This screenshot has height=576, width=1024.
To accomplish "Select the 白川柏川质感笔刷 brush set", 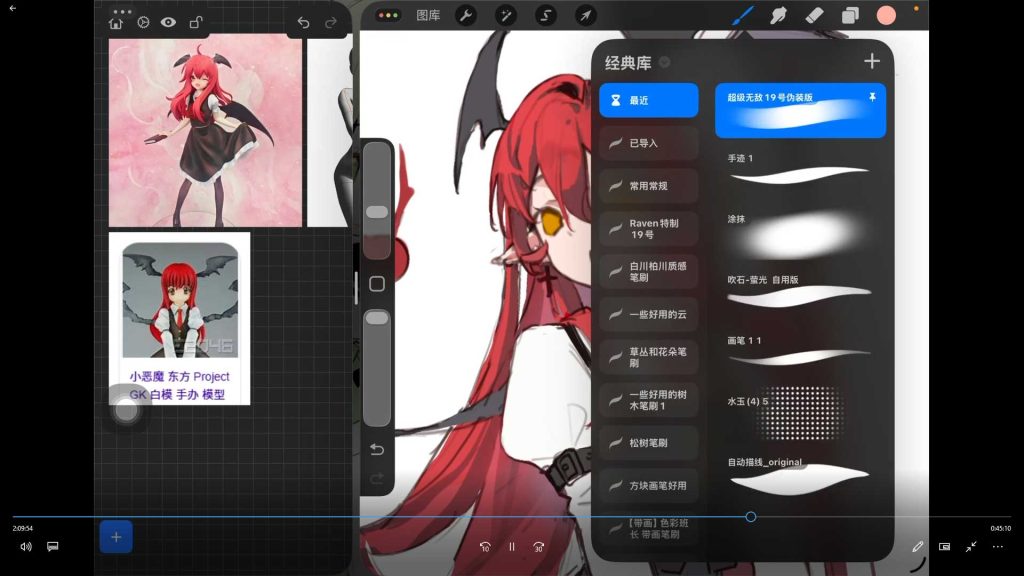I will pos(648,272).
